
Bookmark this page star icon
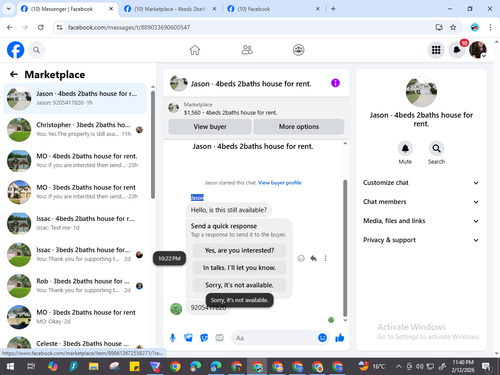(453, 27)
